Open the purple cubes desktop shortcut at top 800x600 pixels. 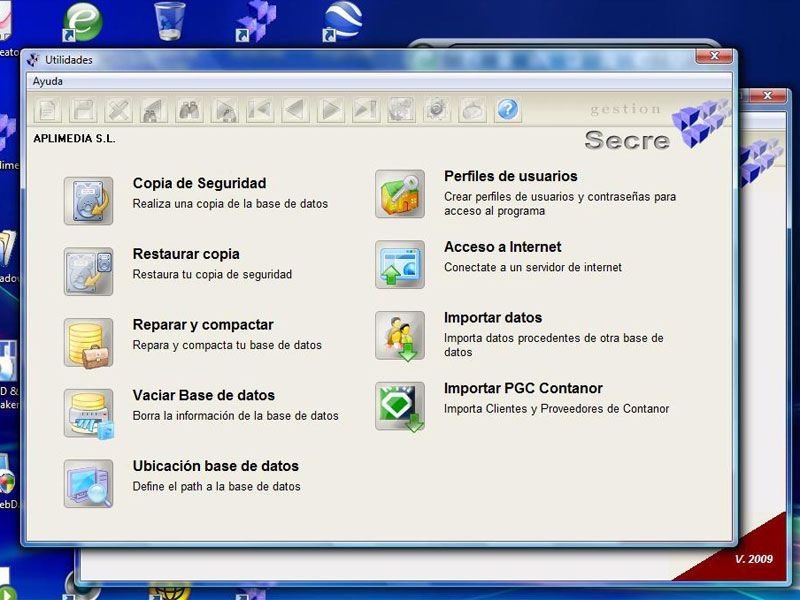pos(256,21)
